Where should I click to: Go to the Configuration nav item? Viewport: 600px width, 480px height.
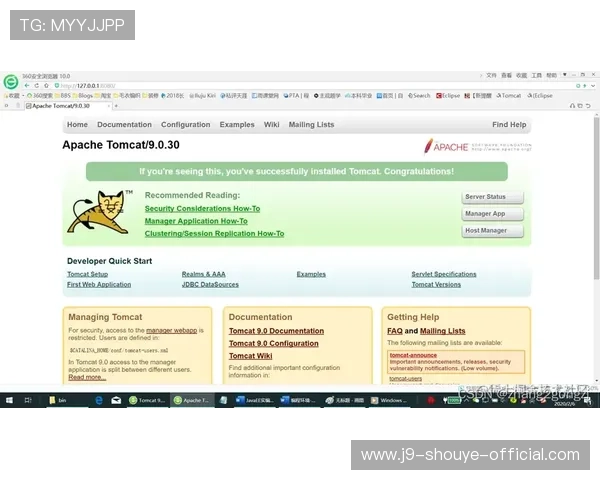185,125
